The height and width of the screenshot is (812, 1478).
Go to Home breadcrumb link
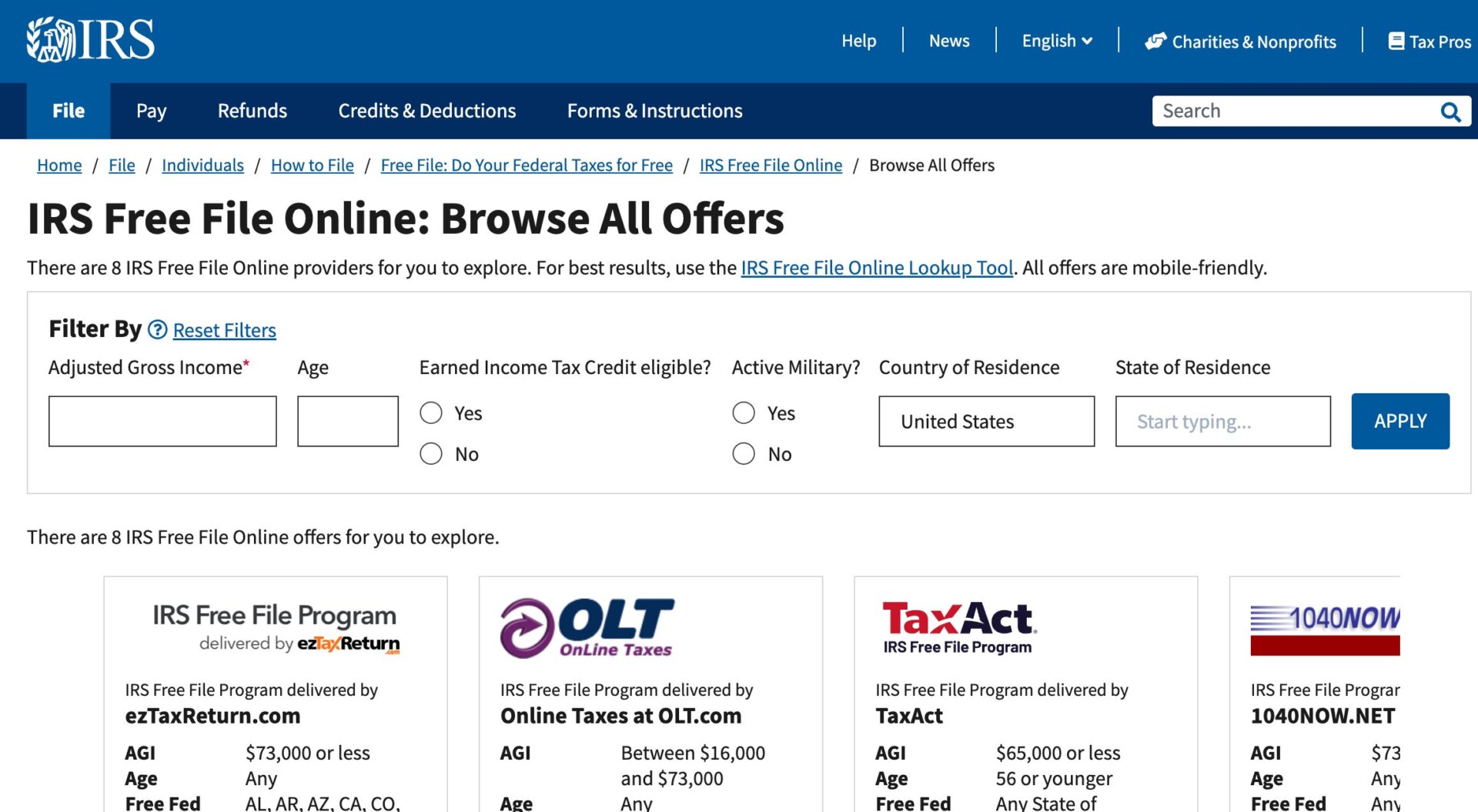(x=59, y=165)
